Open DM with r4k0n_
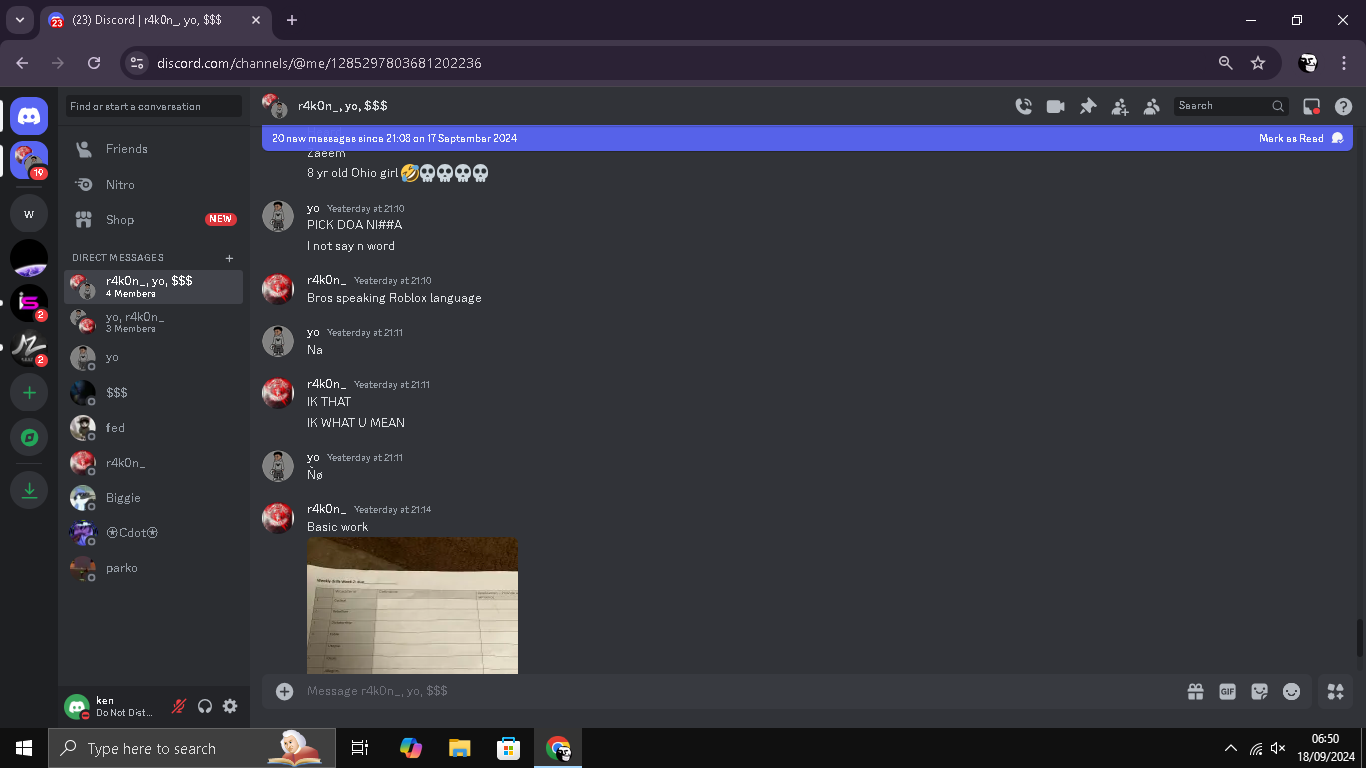This screenshot has width=1366, height=768. tap(153, 462)
